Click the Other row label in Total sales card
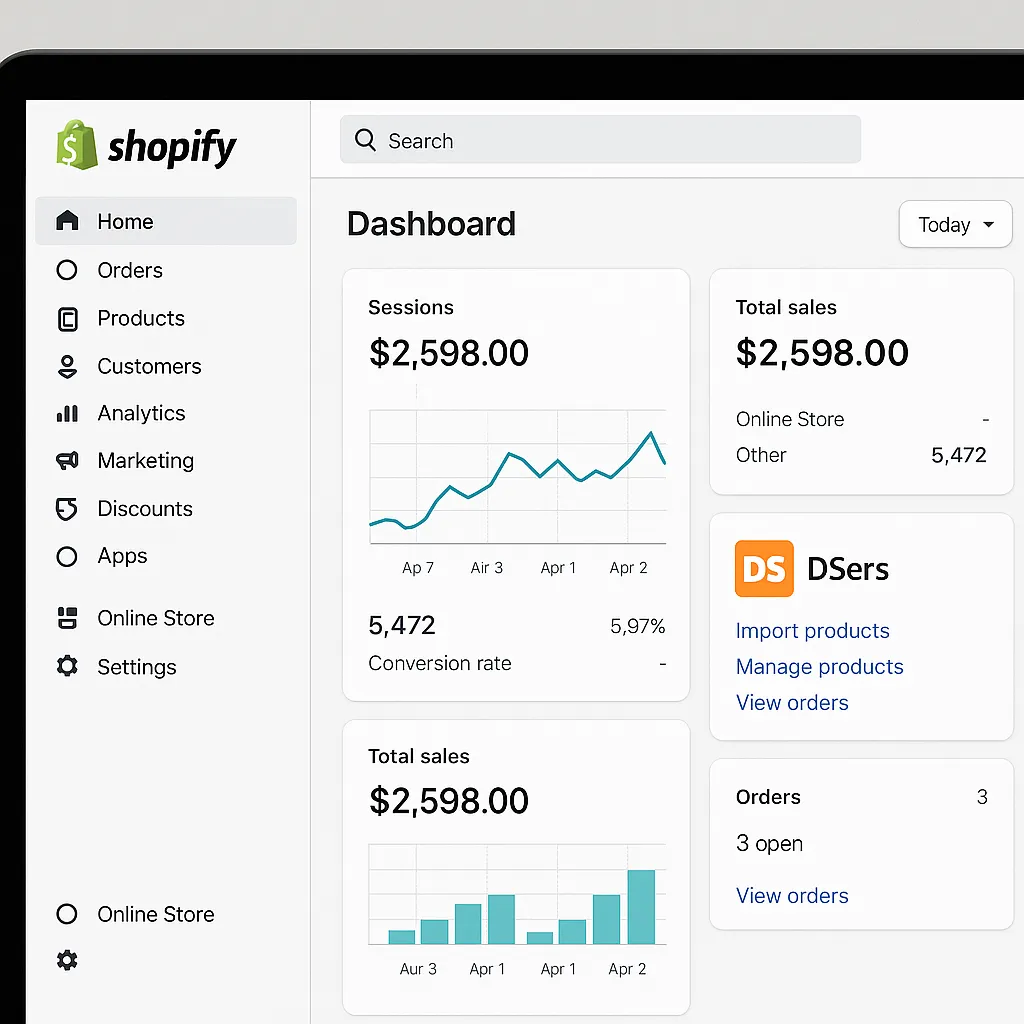This screenshot has width=1024, height=1024. coord(761,455)
